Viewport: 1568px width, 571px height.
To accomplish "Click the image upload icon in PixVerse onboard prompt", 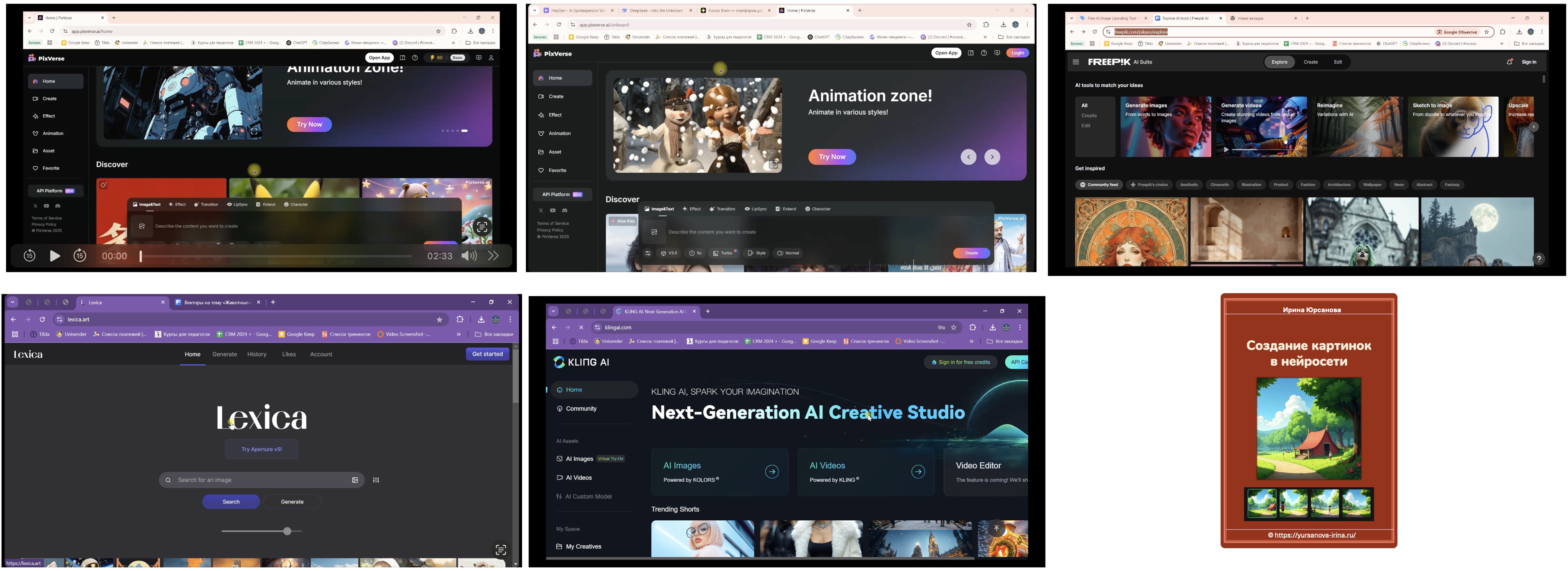I will point(654,232).
